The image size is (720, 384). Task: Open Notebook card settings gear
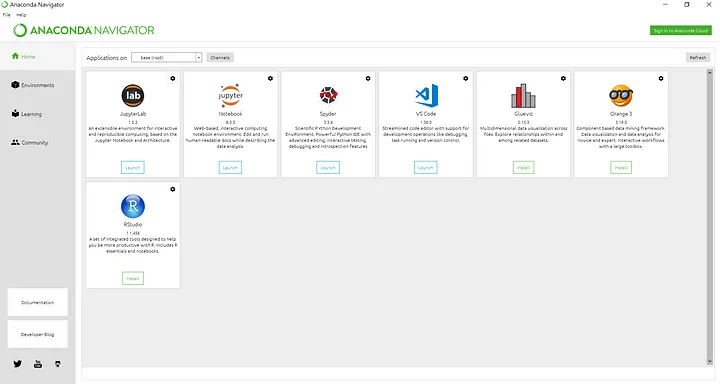(270, 79)
